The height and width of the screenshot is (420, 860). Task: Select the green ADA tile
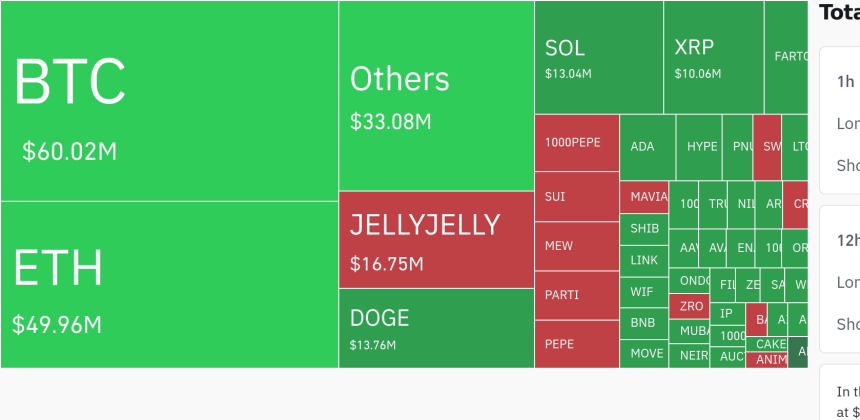coord(647,147)
